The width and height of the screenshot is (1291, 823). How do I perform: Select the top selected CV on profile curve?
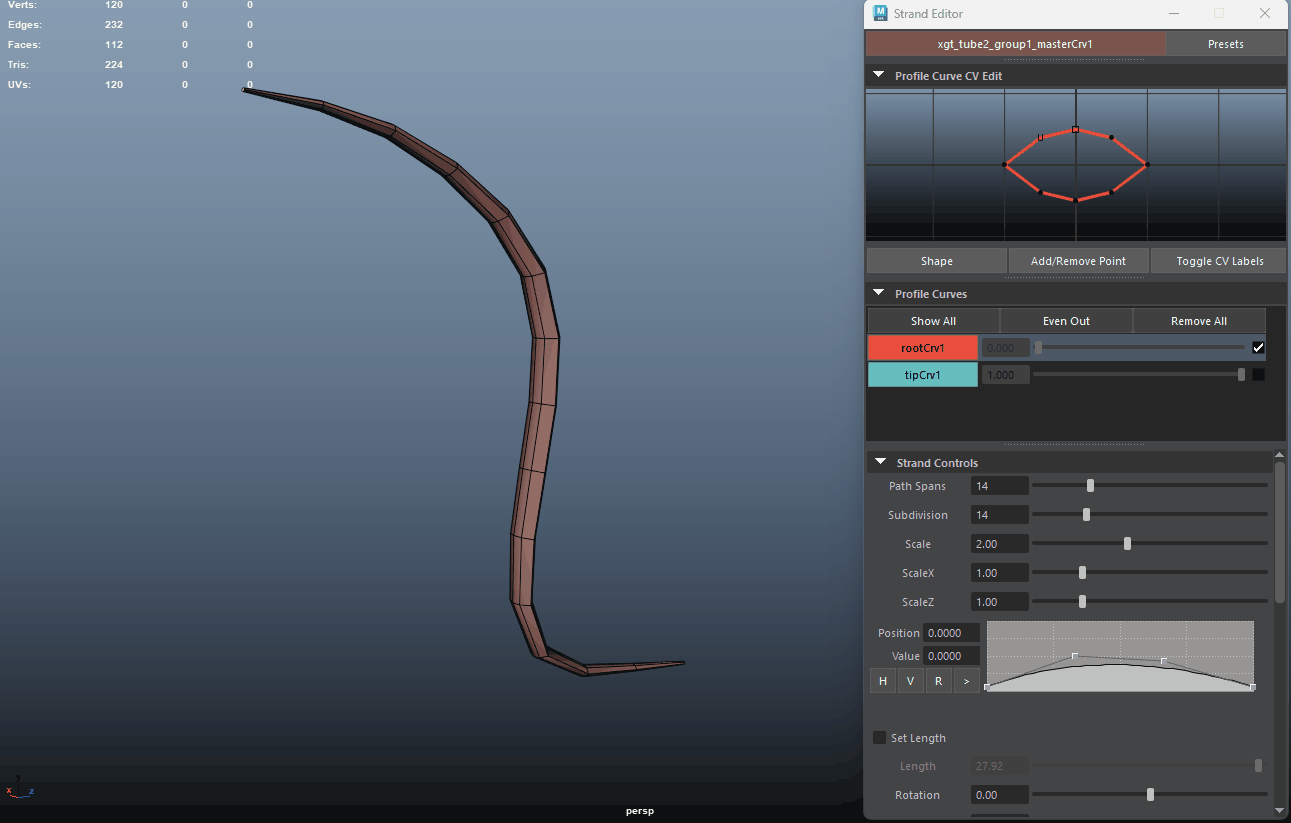1075,129
